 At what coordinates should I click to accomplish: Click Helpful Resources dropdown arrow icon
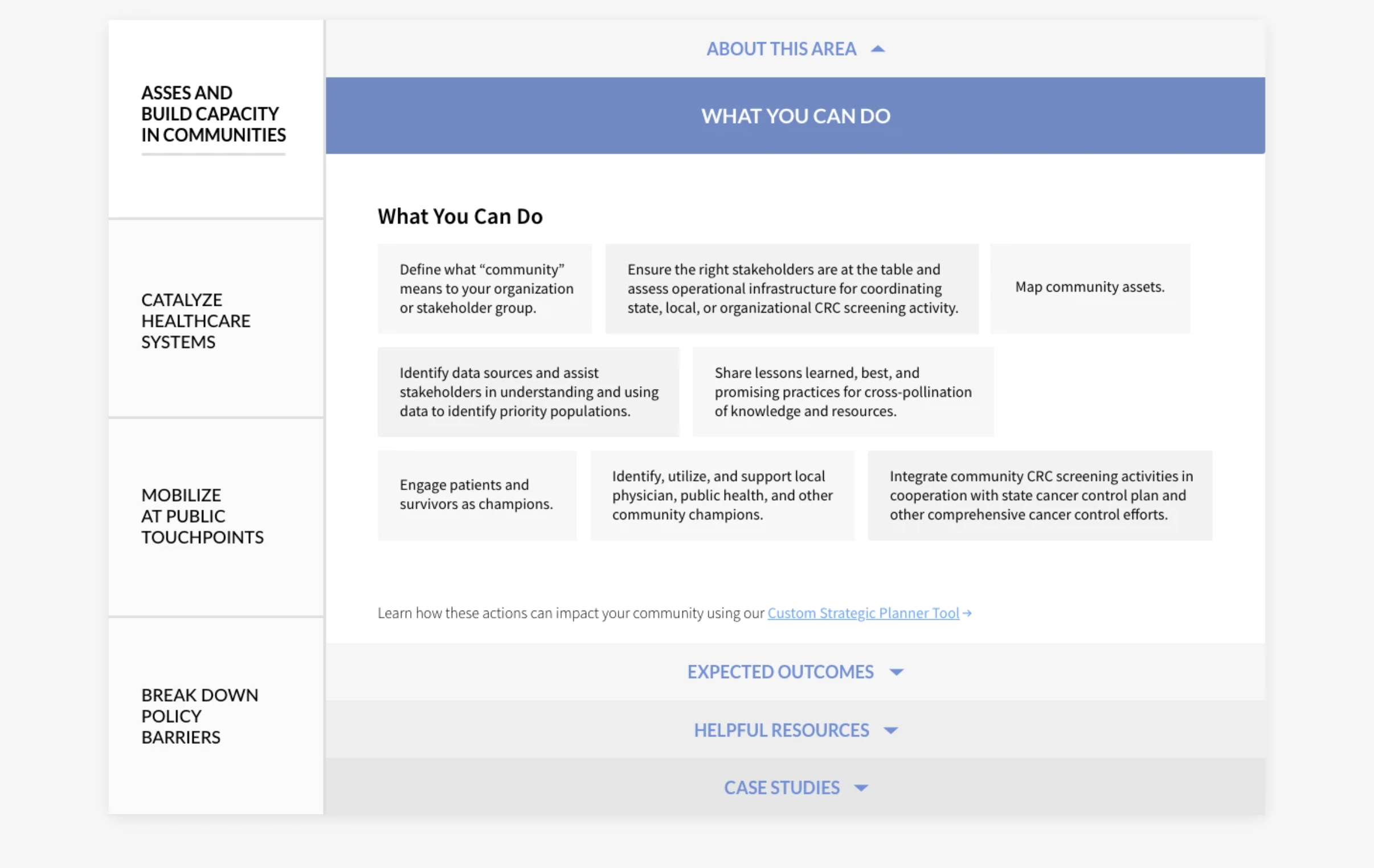point(890,730)
